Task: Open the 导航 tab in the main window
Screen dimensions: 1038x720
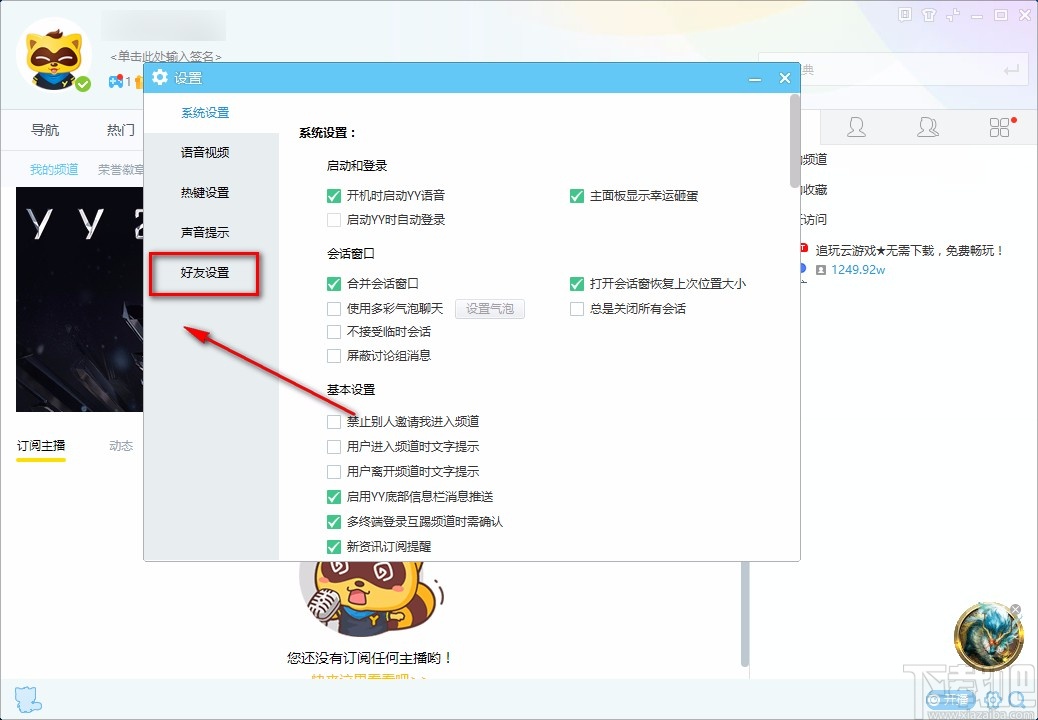Action: (x=45, y=130)
